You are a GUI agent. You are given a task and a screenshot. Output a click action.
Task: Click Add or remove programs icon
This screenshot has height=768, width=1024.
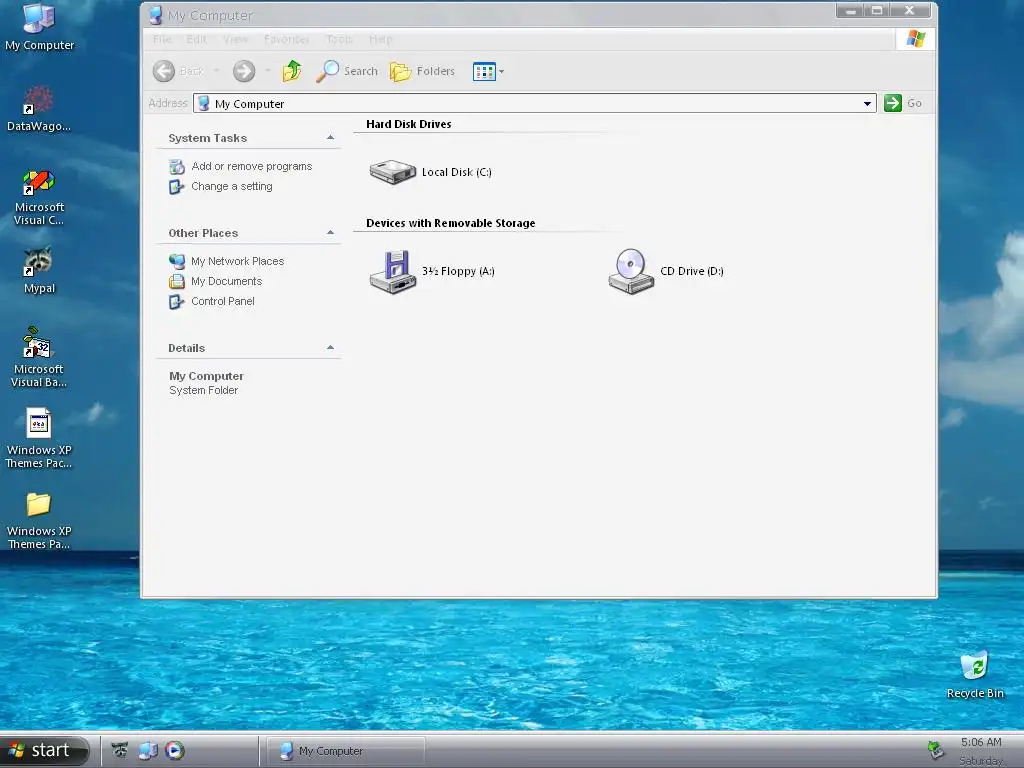tap(176, 167)
